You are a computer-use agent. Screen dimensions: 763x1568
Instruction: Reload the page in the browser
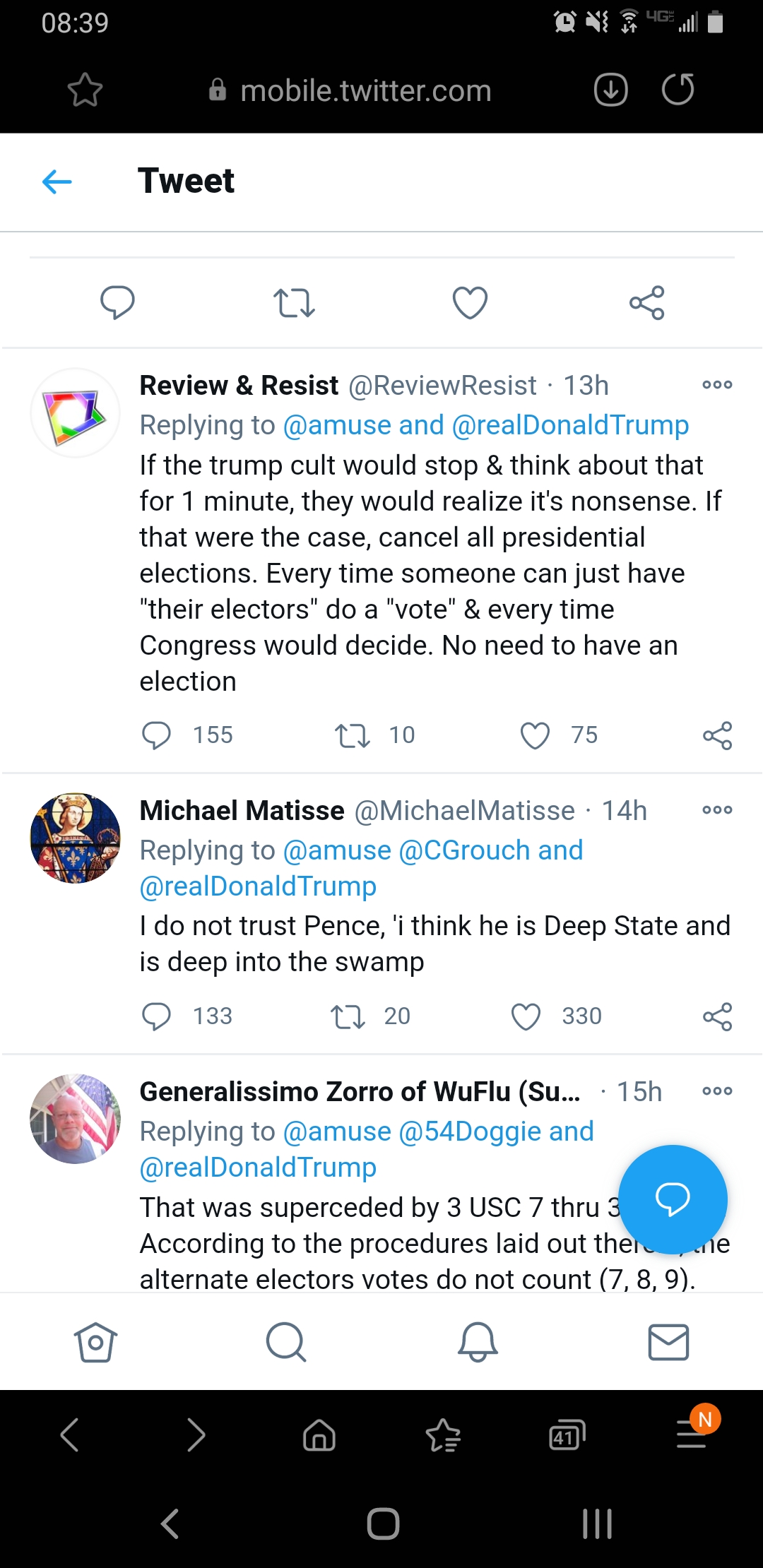(678, 90)
